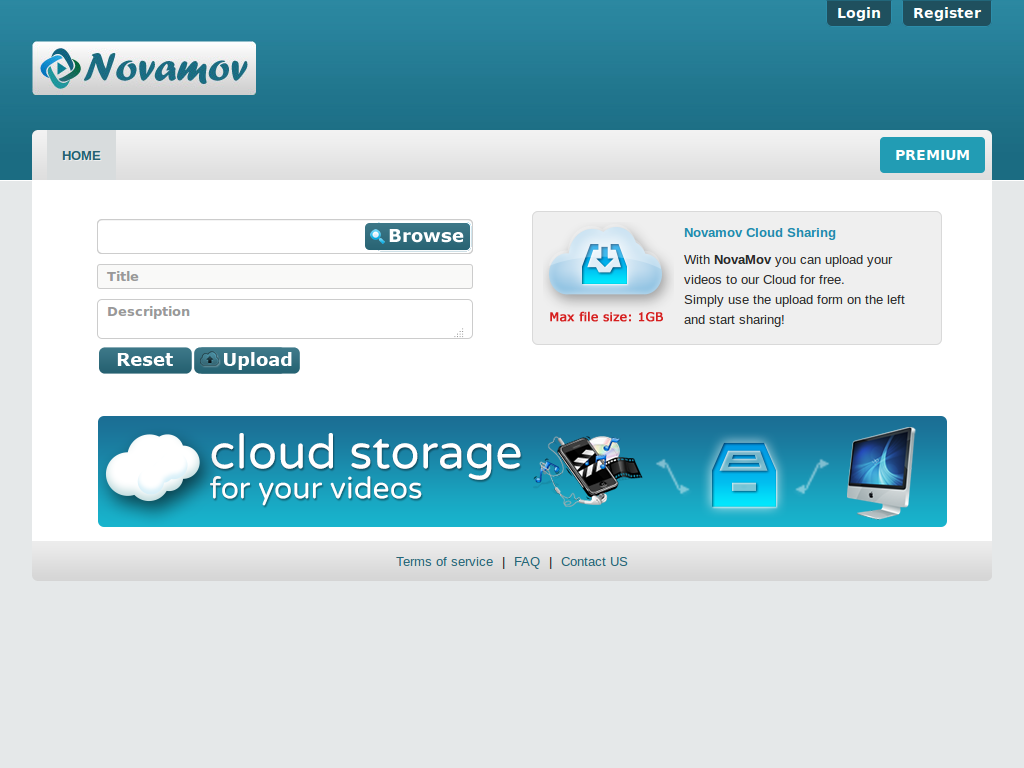
Task: Click the blue file drawer icon in banner
Action: coord(744,475)
